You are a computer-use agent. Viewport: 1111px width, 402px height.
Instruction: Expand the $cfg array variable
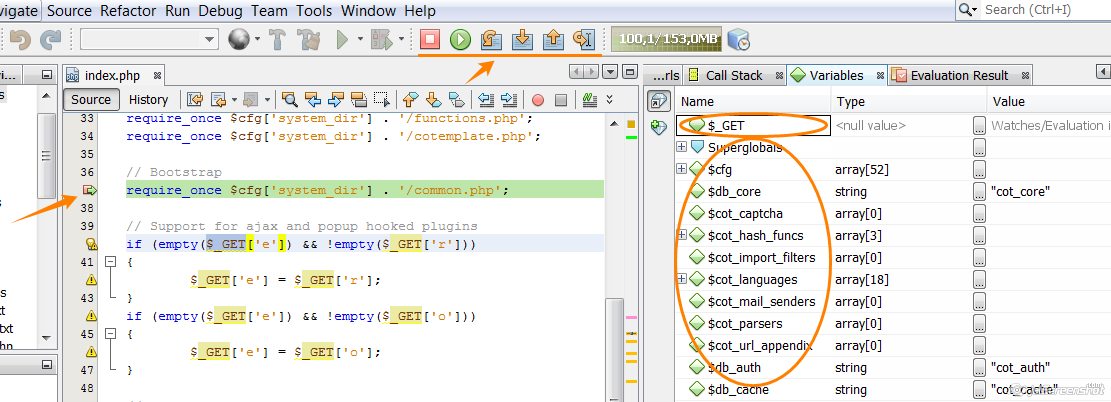(x=682, y=170)
